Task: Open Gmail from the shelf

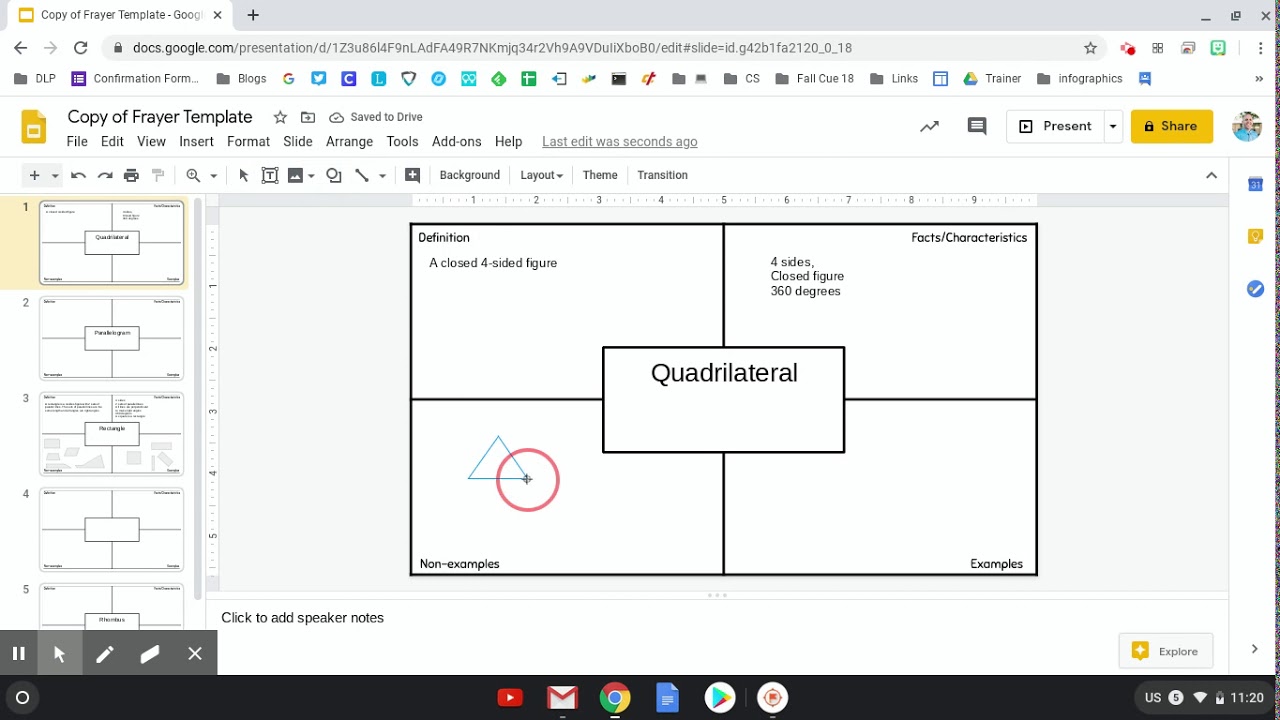Action: [x=563, y=698]
